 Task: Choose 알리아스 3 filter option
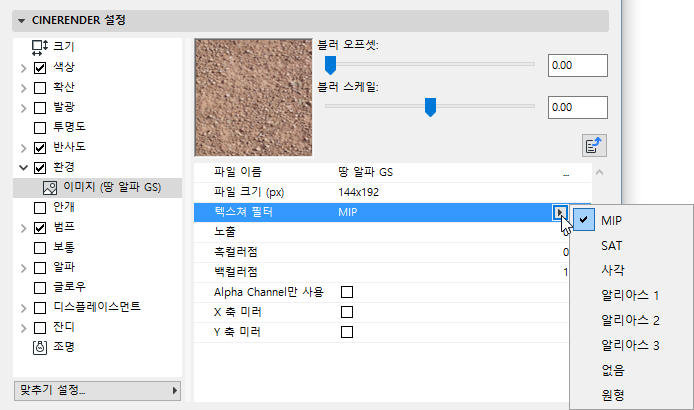[632, 345]
